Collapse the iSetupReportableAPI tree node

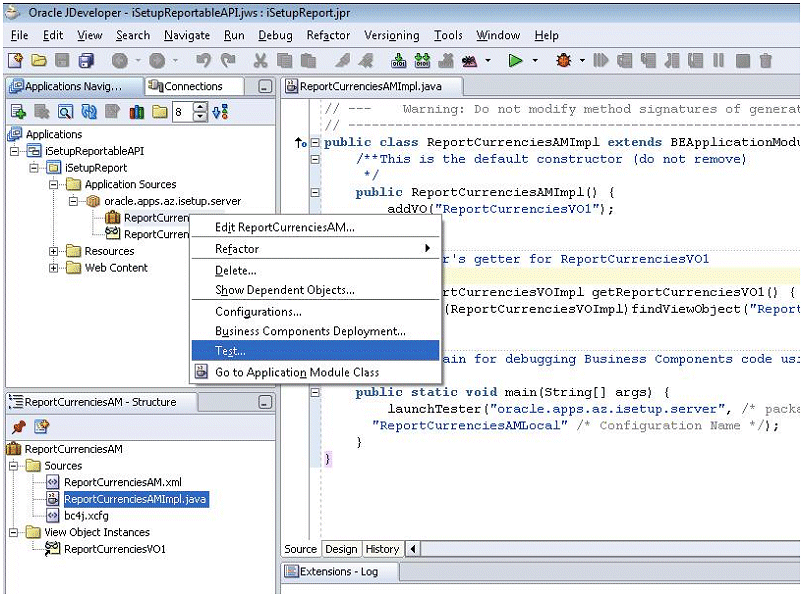point(14,151)
